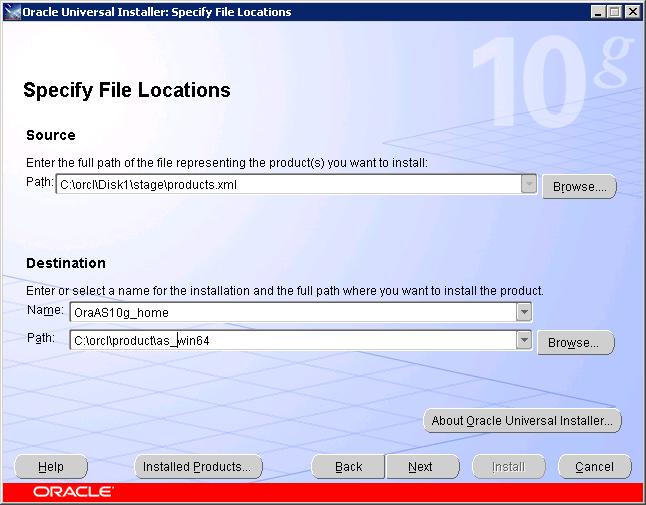Minimize the installer window
Image resolution: width=646 pixels, height=505 pixels.
click(x=598, y=12)
